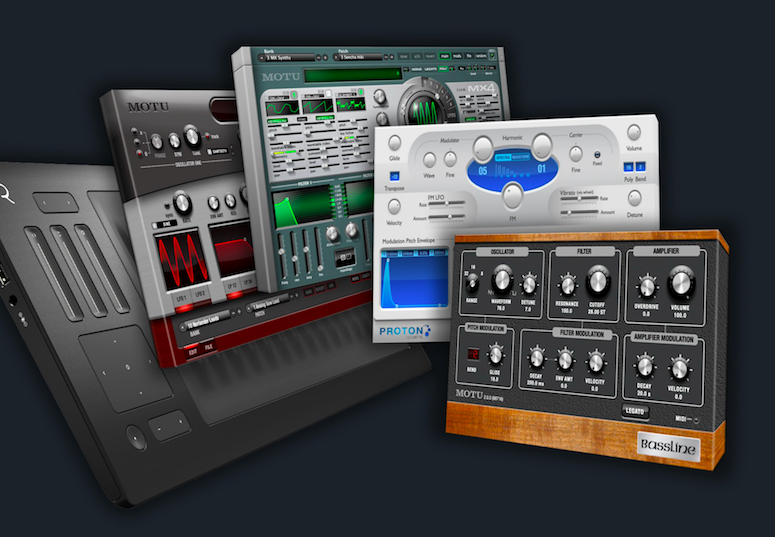Click the Bassline Overdrive knob
The width and height of the screenshot is (775, 537).
[645, 286]
